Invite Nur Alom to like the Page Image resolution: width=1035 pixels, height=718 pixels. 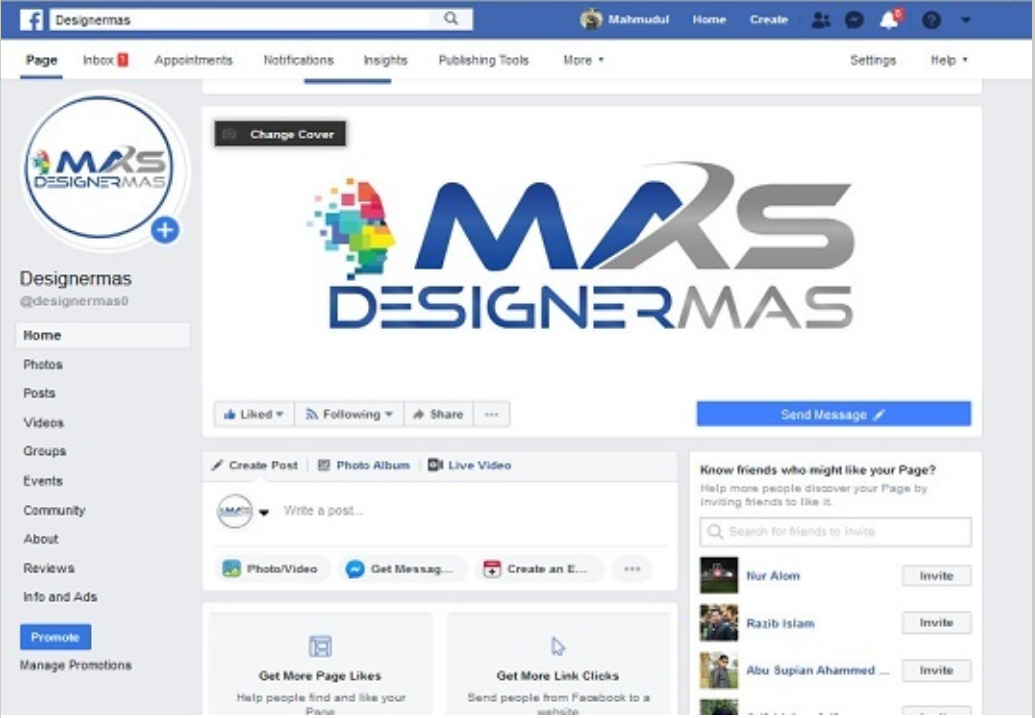click(x=936, y=575)
